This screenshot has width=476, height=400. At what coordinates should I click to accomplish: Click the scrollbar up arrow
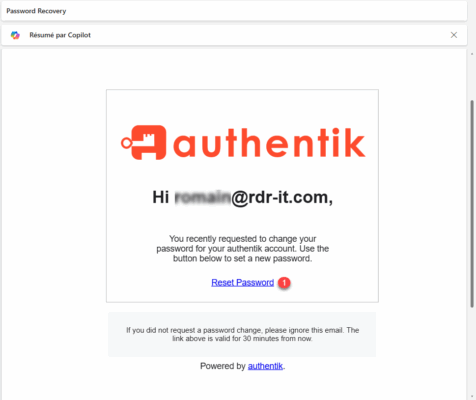coord(472,54)
